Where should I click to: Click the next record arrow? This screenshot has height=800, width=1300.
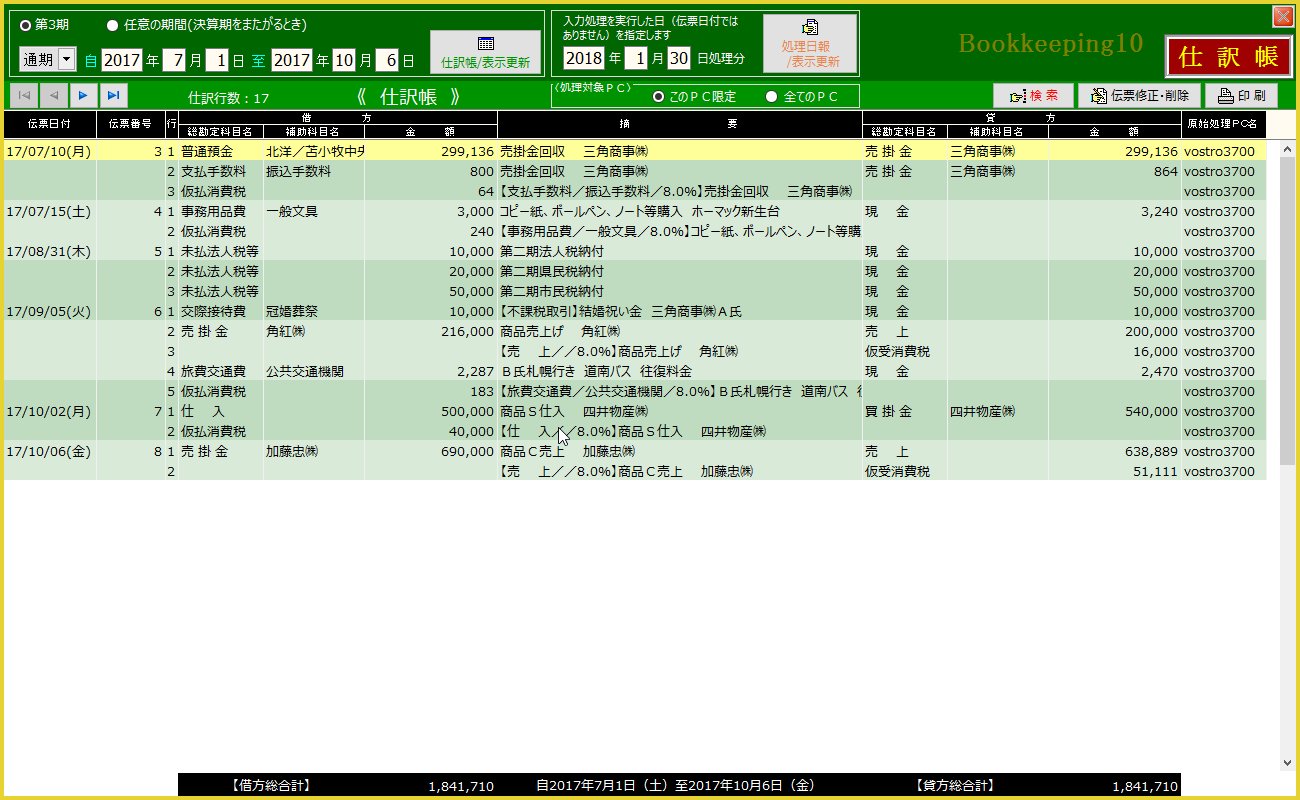click(83, 95)
